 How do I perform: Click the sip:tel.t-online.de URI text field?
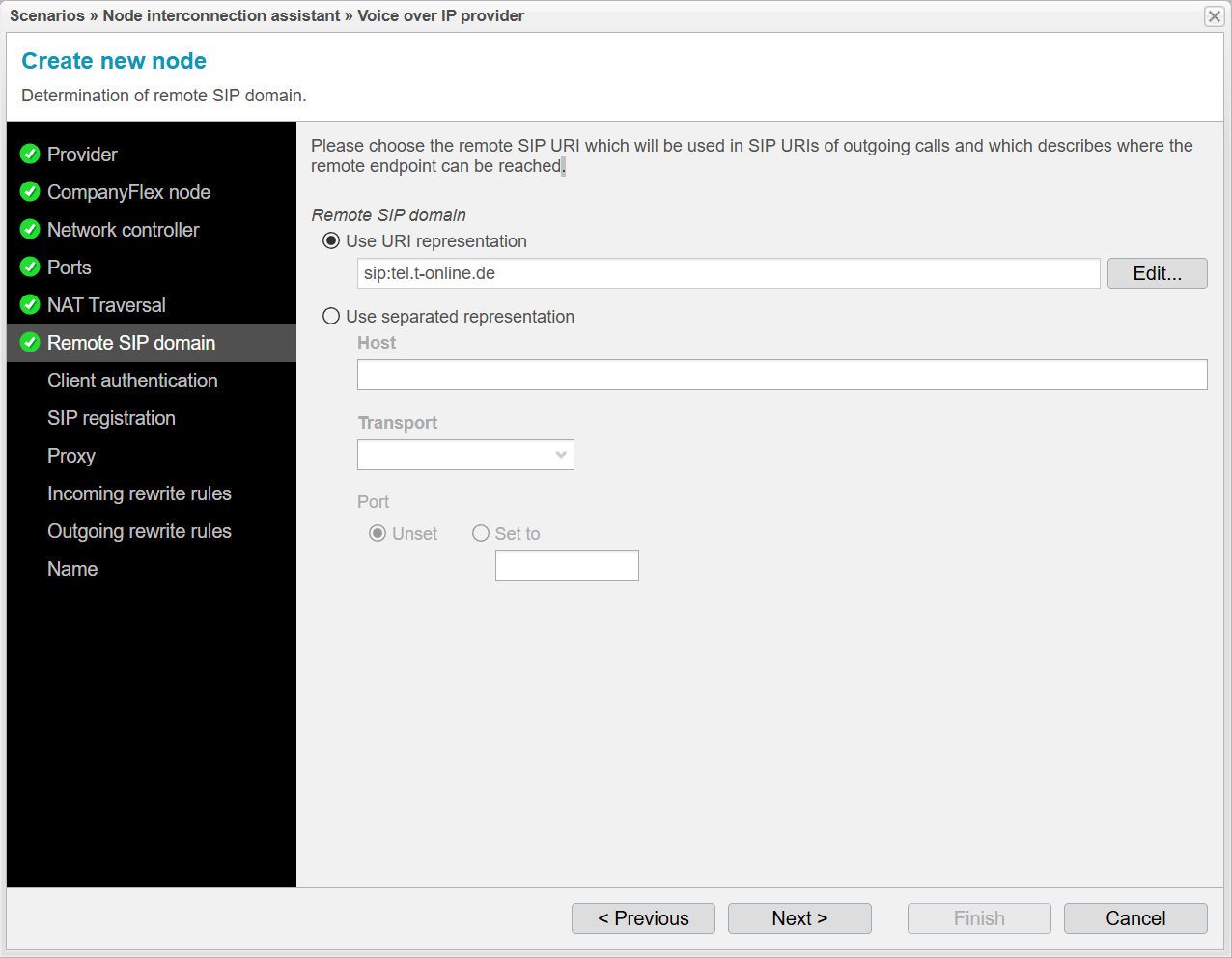coord(728,273)
